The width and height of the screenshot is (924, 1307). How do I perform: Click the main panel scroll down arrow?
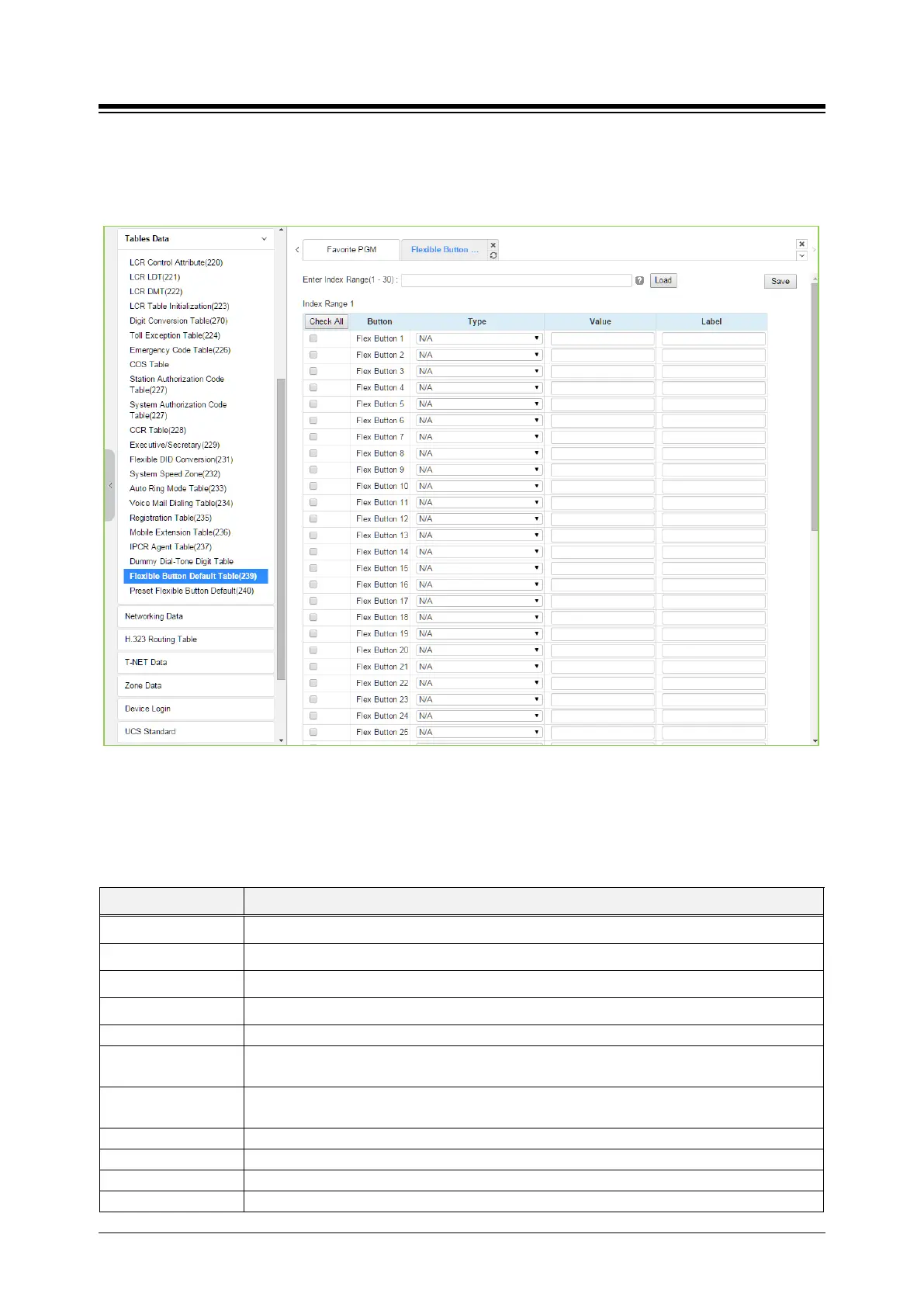[x=815, y=740]
